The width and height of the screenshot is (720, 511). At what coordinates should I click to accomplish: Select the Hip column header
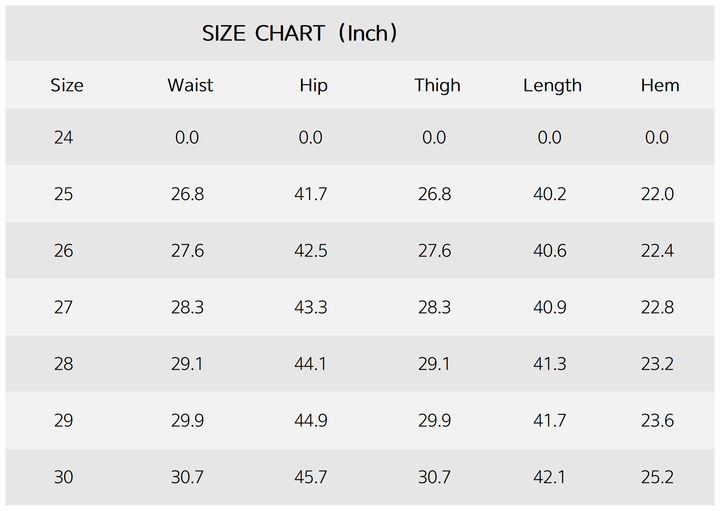tap(313, 86)
